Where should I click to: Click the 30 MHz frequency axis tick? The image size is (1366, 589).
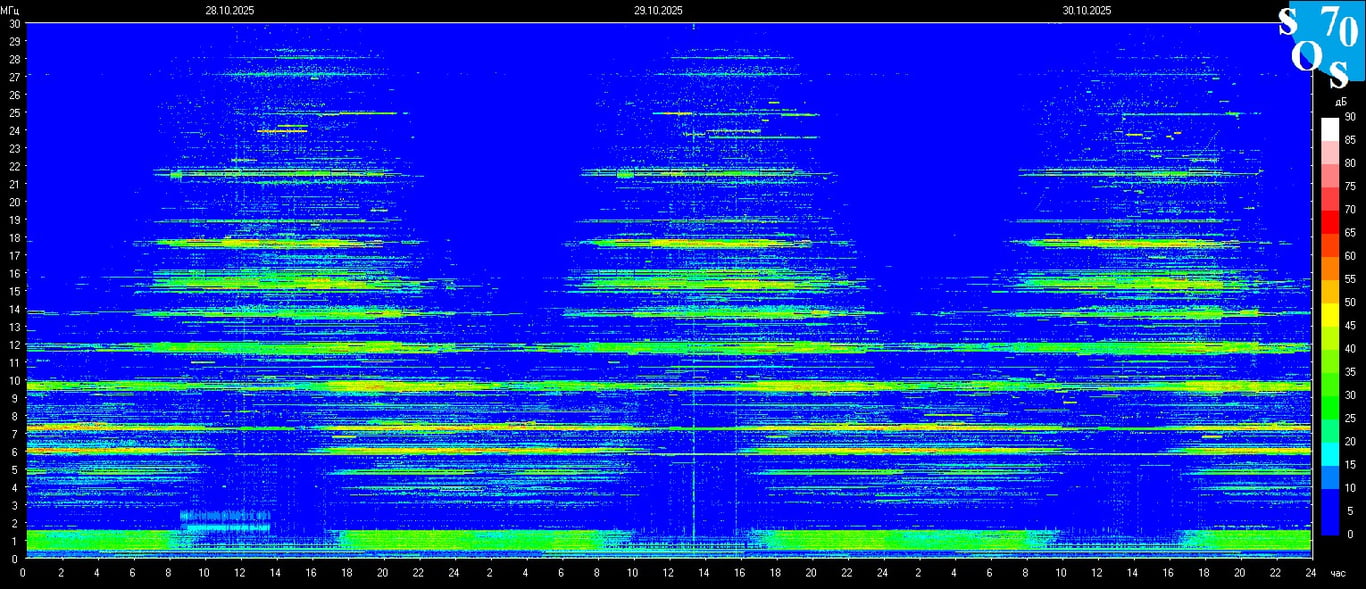coord(14,23)
